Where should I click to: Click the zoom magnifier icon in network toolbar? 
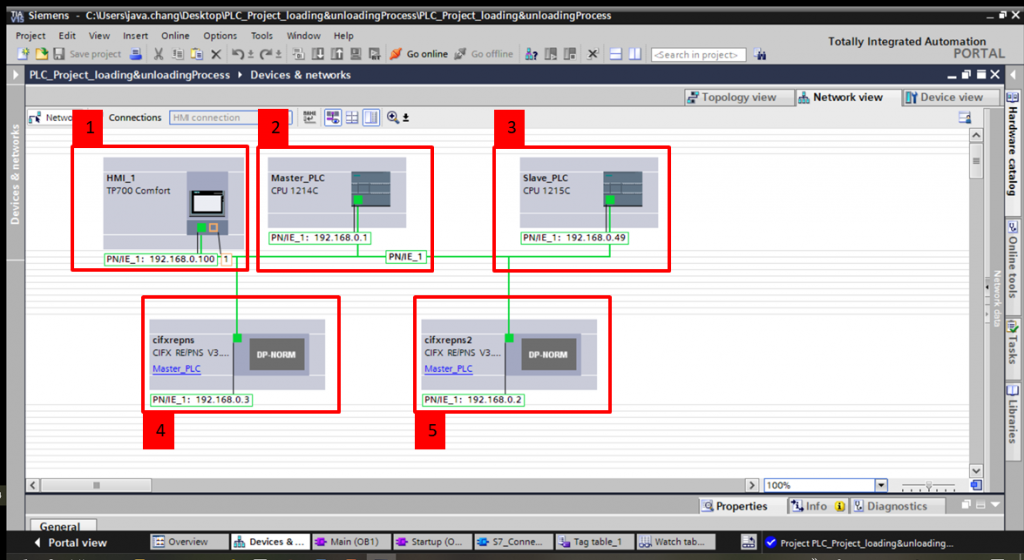[x=393, y=118]
